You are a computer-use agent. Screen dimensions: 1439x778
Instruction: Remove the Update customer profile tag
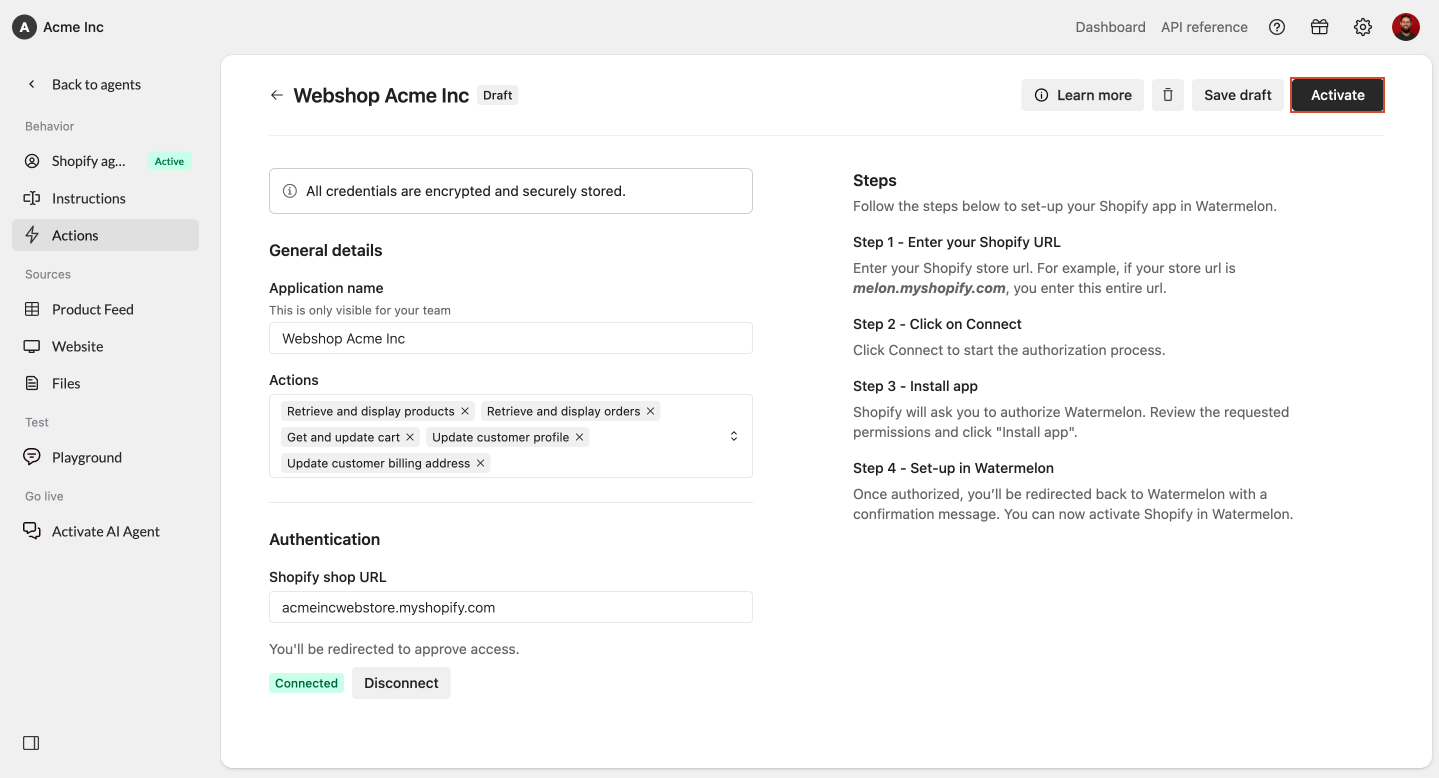pos(579,437)
